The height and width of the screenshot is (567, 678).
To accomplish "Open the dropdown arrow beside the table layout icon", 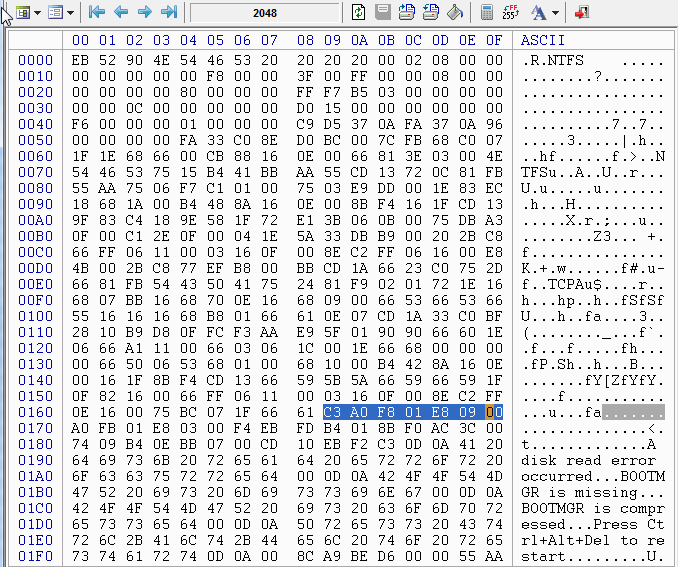I will click(37, 13).
